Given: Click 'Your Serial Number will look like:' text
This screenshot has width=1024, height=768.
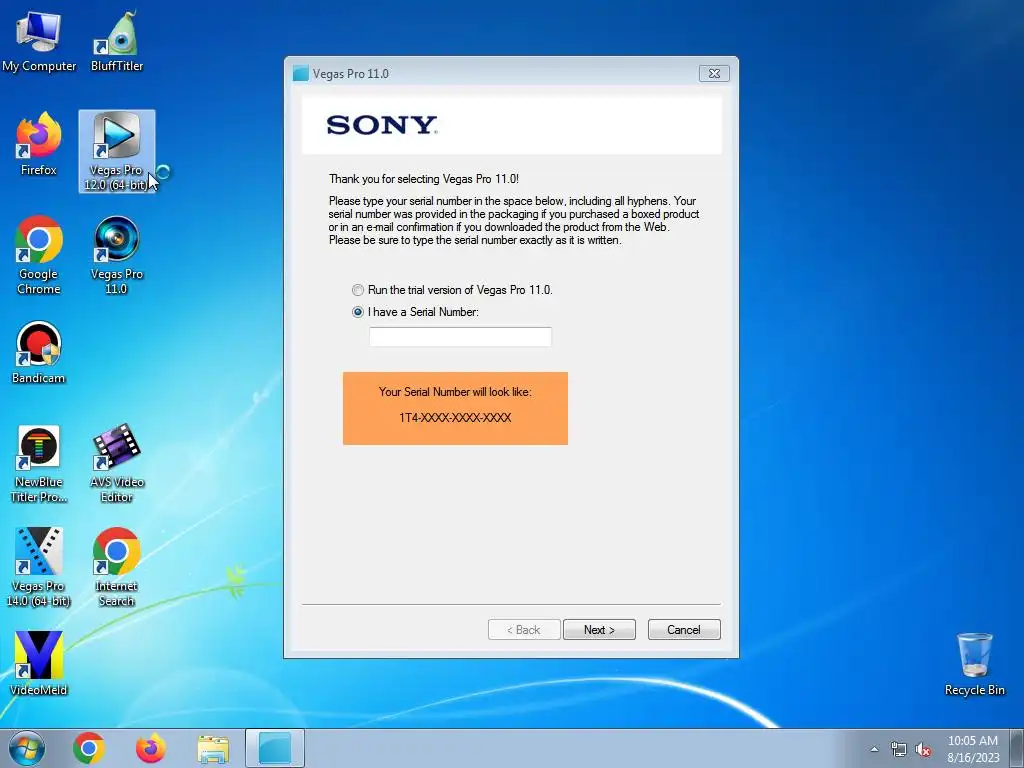Looking at the screenshot, I should (455, 392).
